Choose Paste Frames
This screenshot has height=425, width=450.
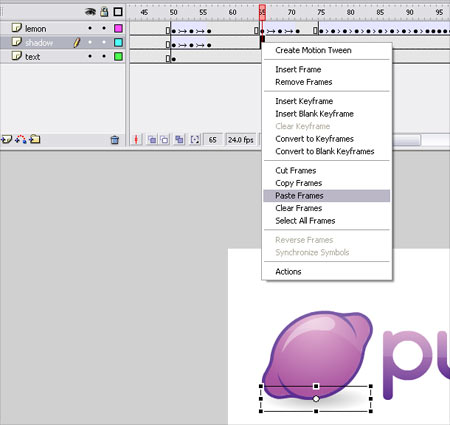coord(299,196)
